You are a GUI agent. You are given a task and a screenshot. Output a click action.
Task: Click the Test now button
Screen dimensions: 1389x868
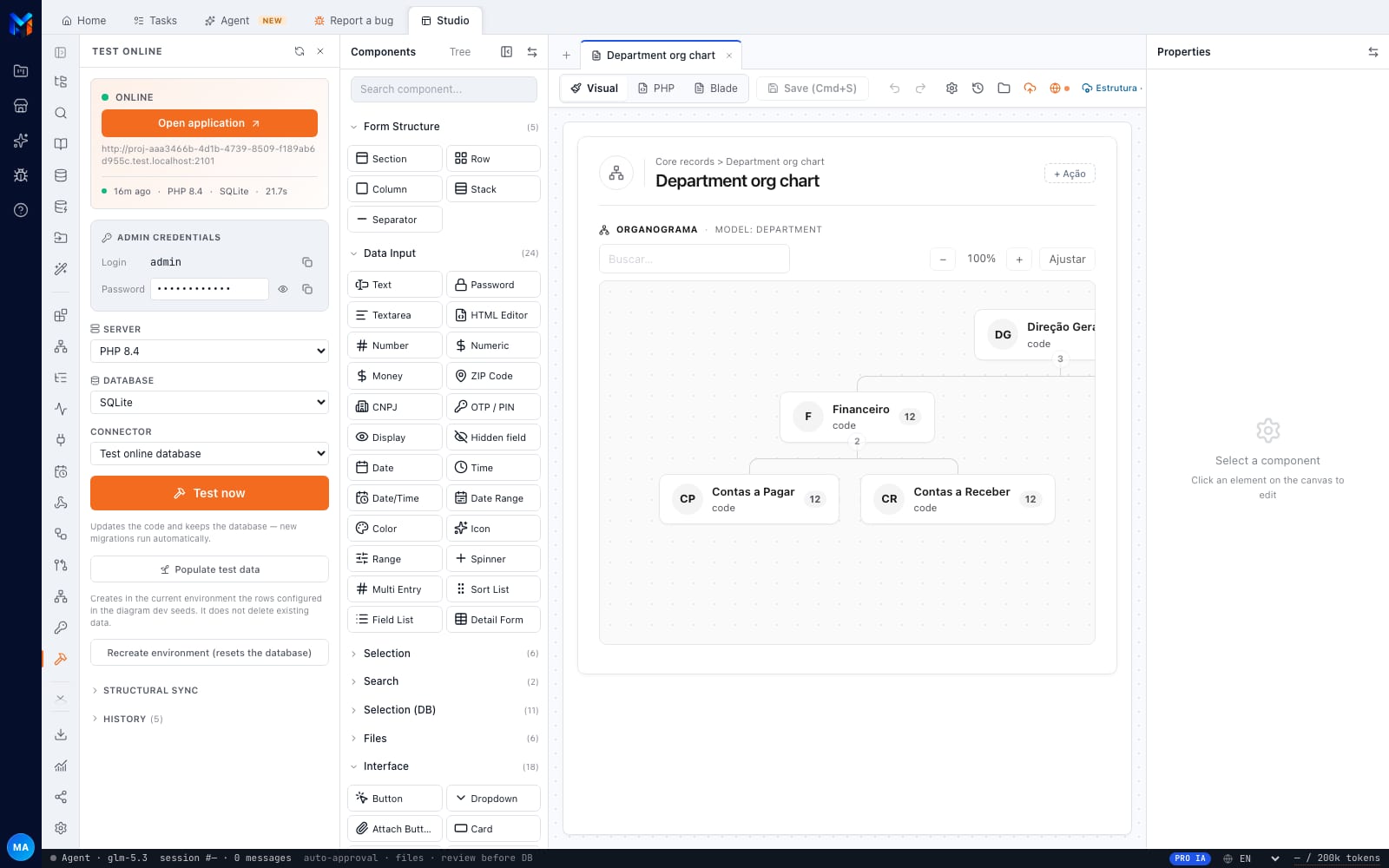(x=209, y=493)
